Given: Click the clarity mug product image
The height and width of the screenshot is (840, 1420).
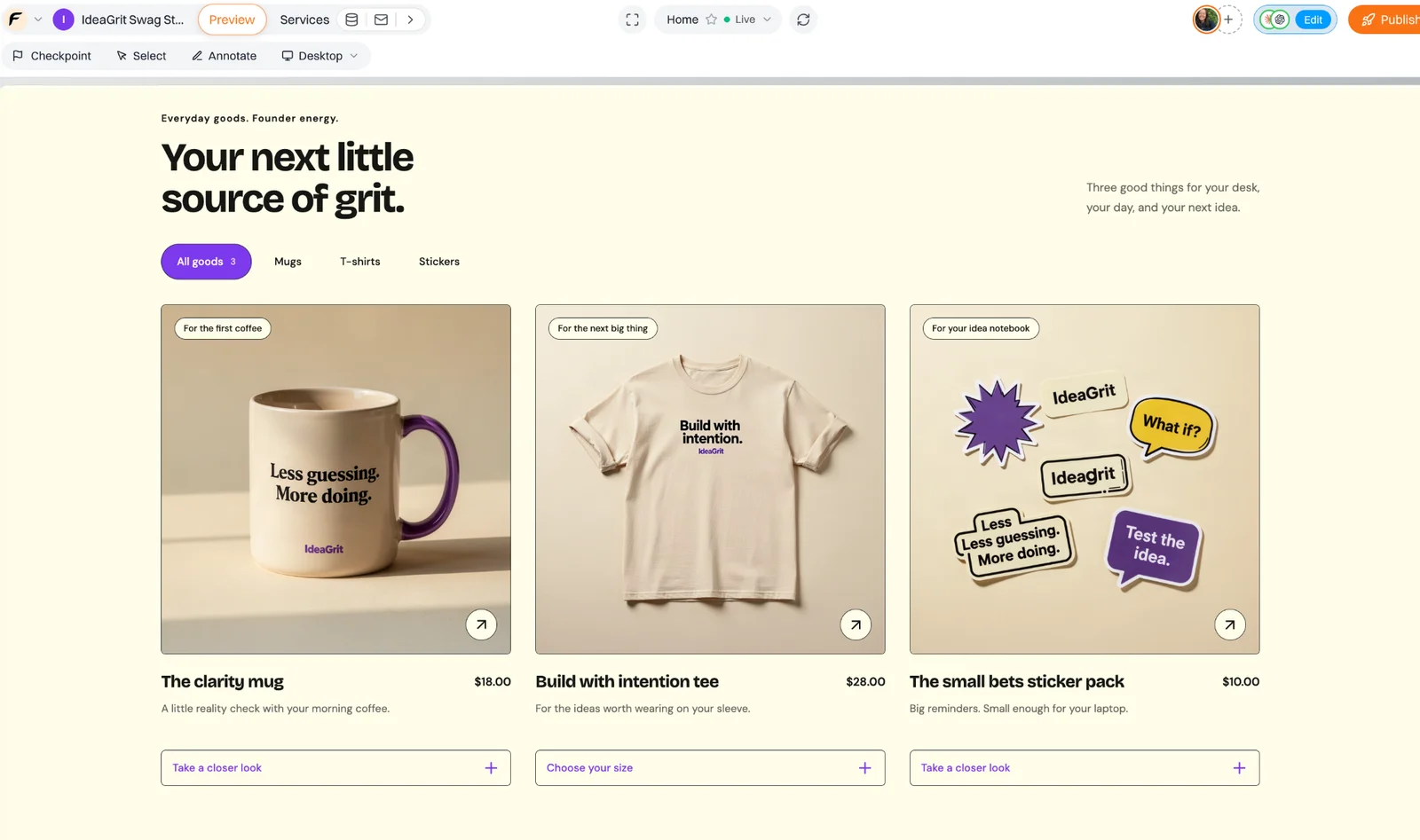Looking at the screenshot, I should (x=335, y=479).
